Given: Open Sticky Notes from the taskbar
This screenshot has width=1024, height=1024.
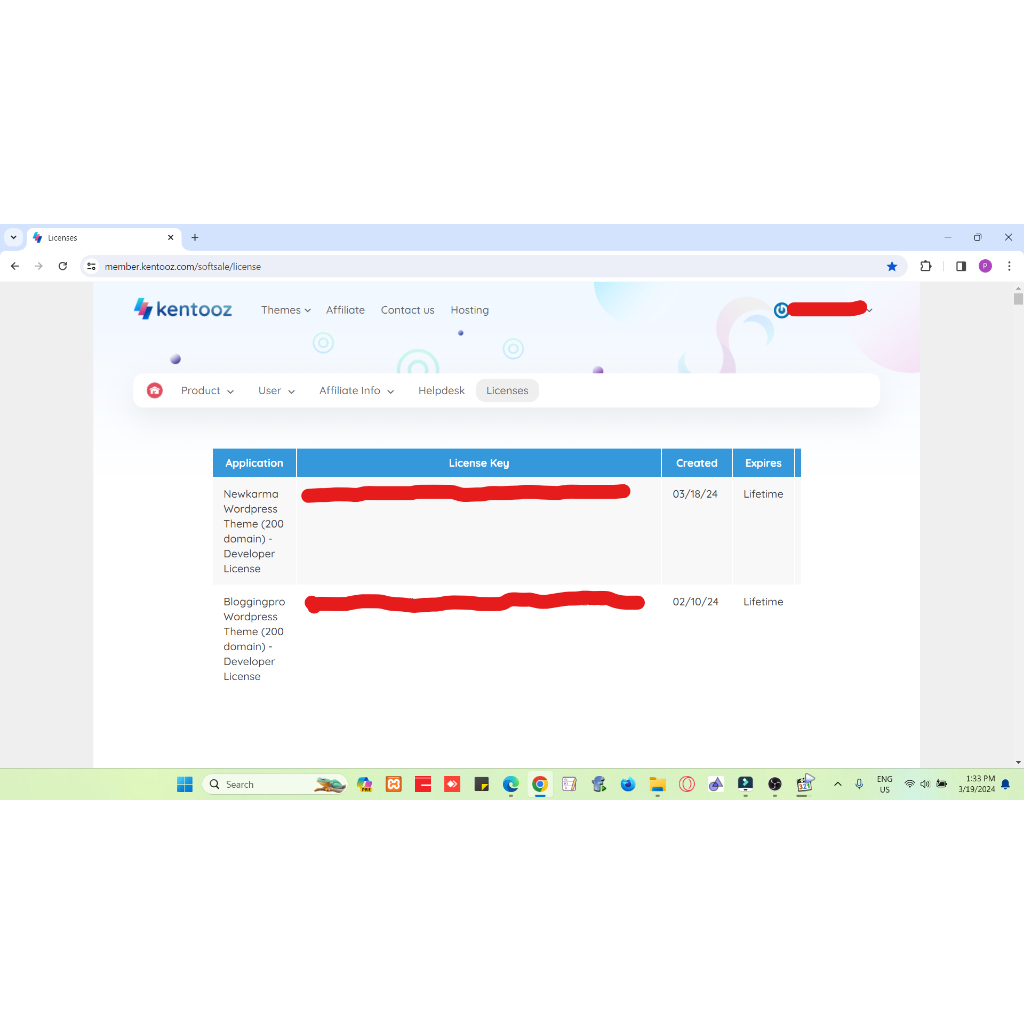Looking at the screenshot, I should pos(481,784).
